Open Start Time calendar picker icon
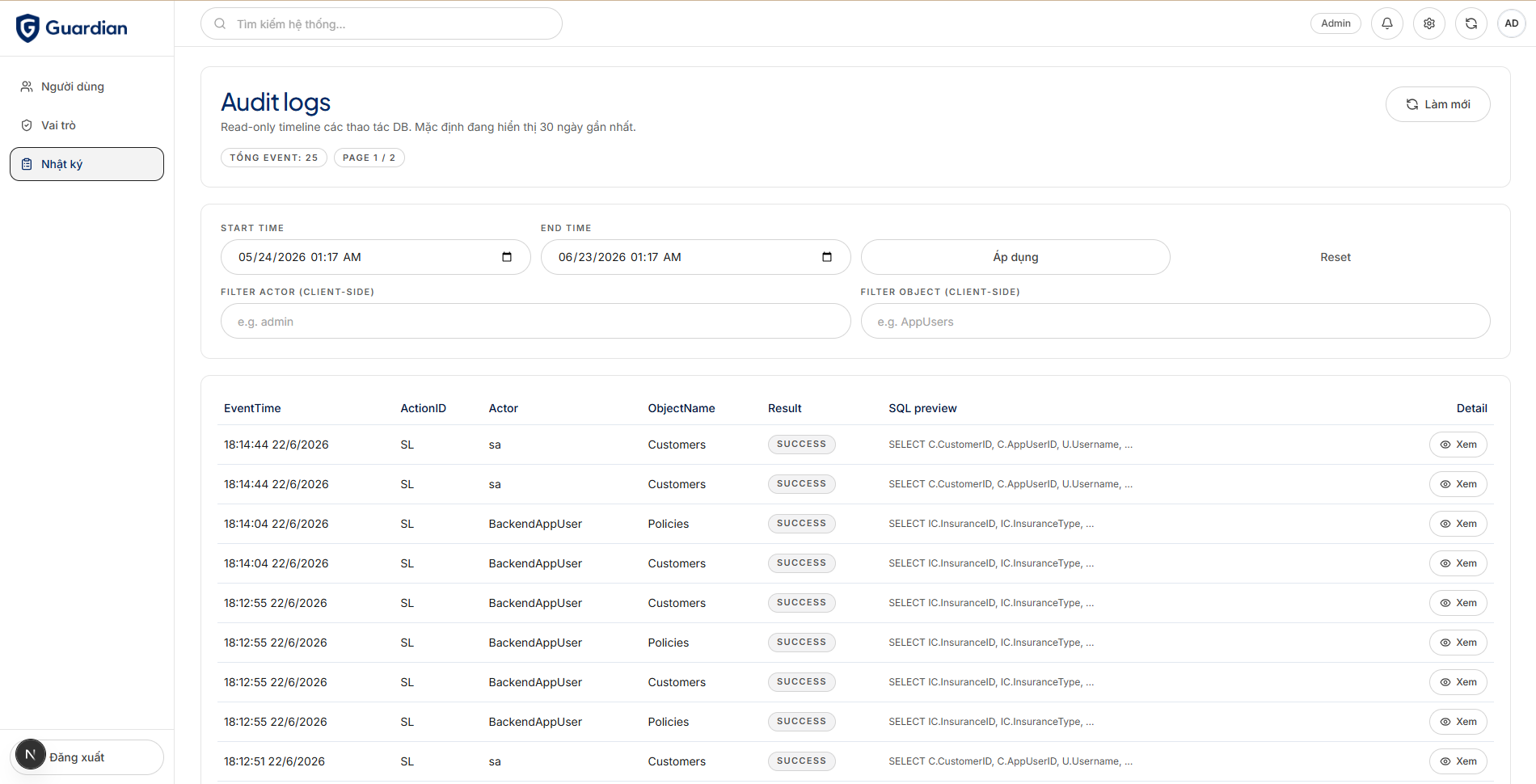The height and width of the screenshot is (784, 1536). [507, 257]
